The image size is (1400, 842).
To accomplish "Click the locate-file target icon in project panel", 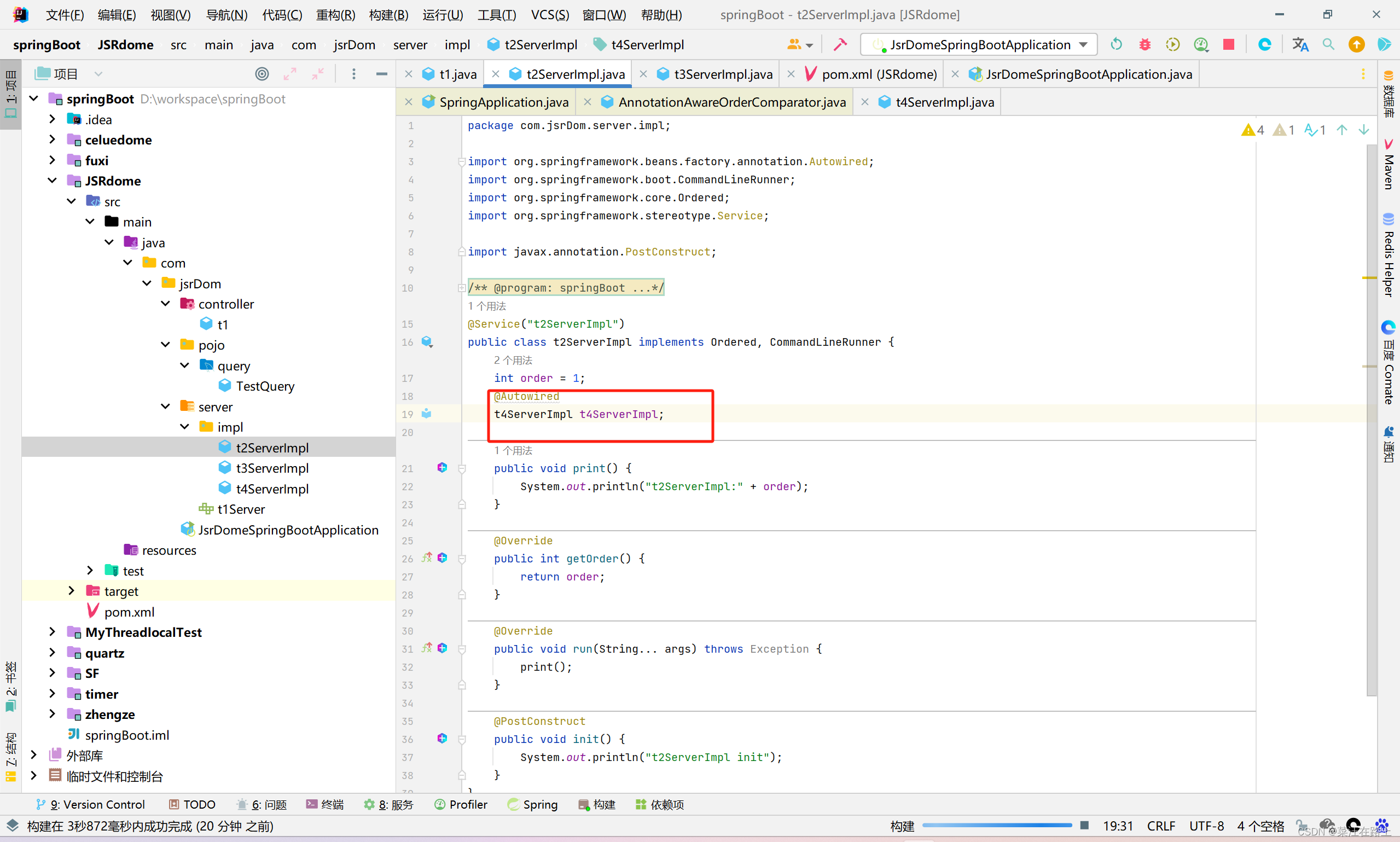I will [262, 74].
